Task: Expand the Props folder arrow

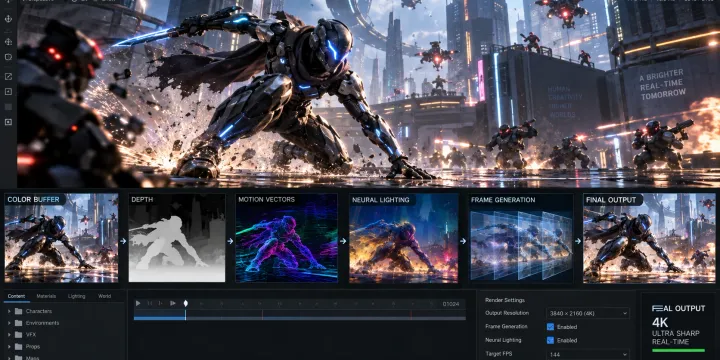Action: pyautogui.click(x=9, y=347)
